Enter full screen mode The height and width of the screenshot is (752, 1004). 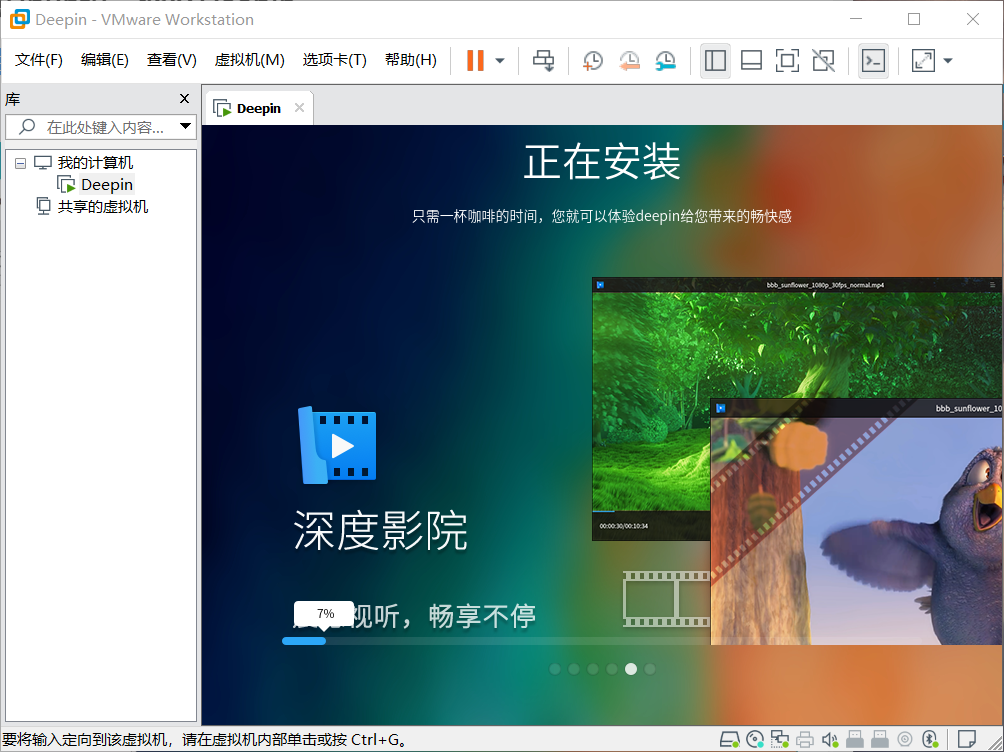coord(787,61)
